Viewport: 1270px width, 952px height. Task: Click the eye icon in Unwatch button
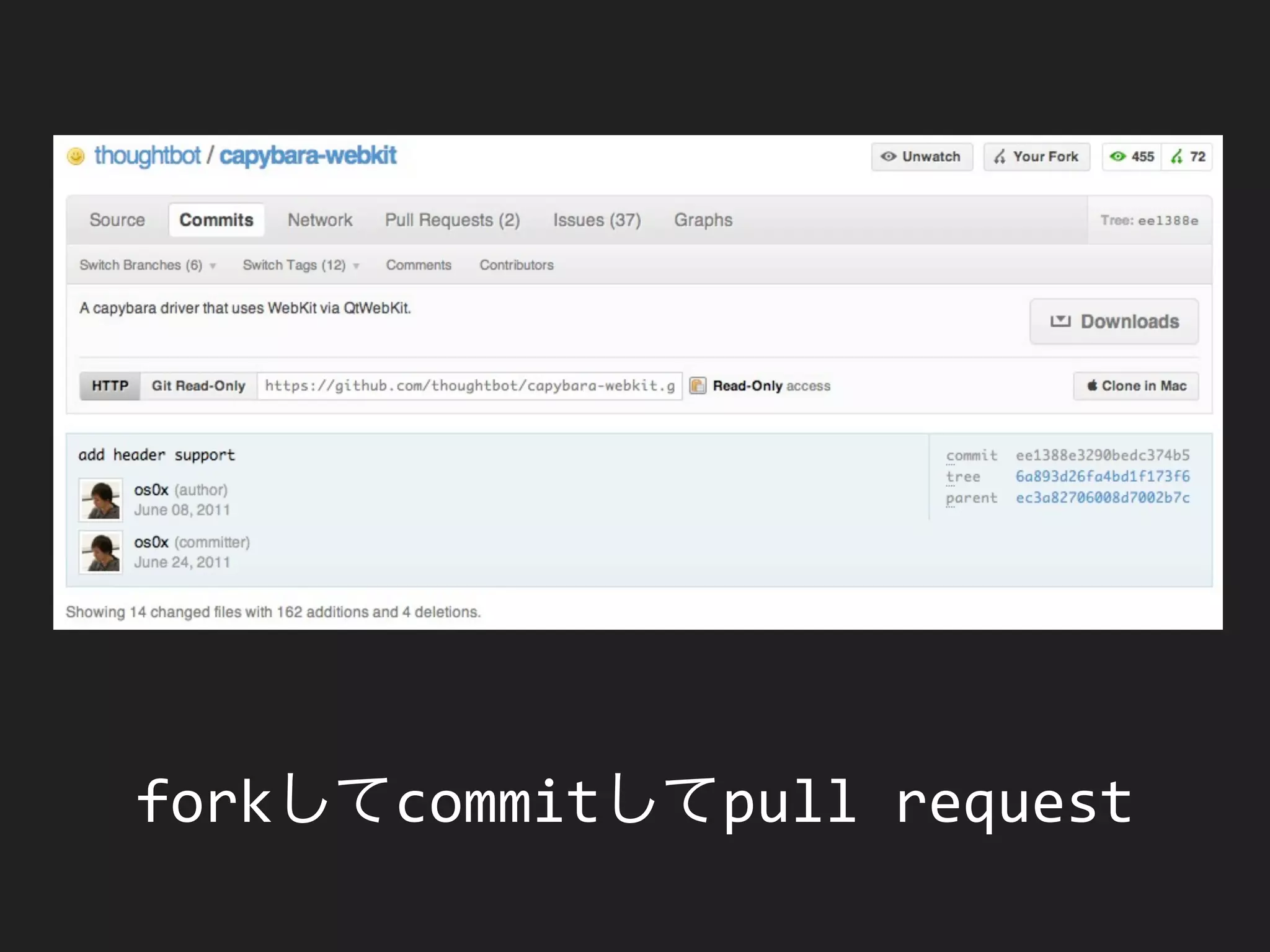click(889, 157)
